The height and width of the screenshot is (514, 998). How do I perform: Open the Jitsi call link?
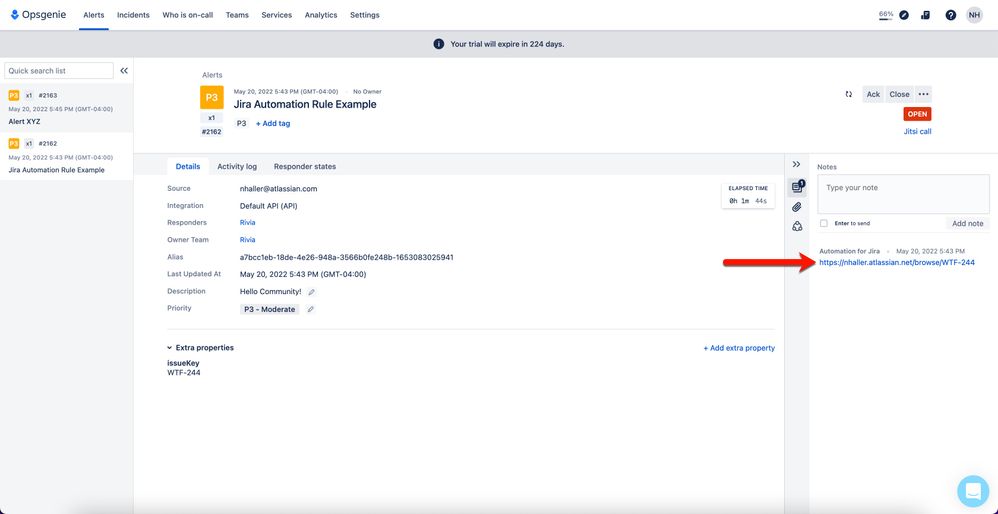click(917, 132)
